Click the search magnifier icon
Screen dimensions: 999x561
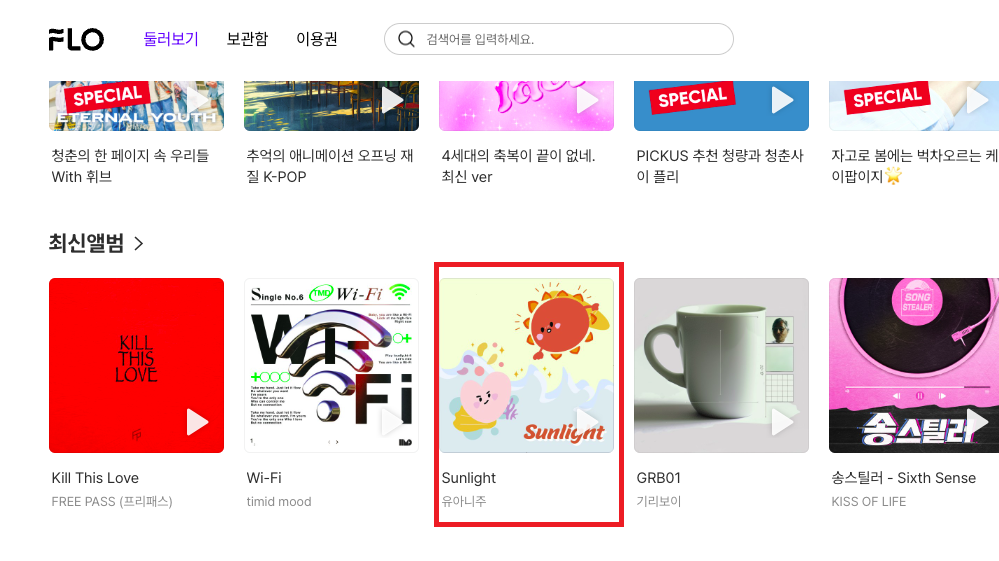406,39
